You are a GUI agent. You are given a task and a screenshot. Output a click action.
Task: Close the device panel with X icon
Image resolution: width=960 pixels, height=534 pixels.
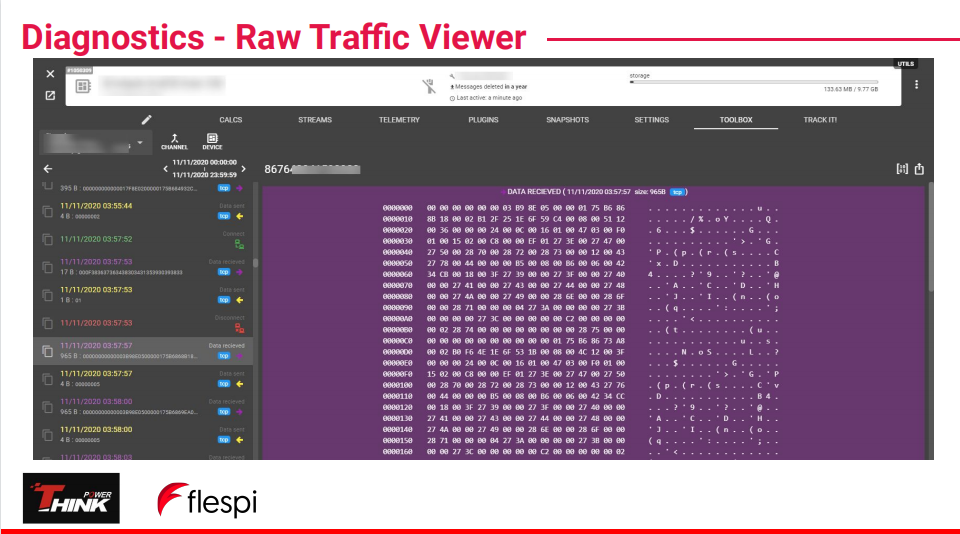[x=50, y=74]
